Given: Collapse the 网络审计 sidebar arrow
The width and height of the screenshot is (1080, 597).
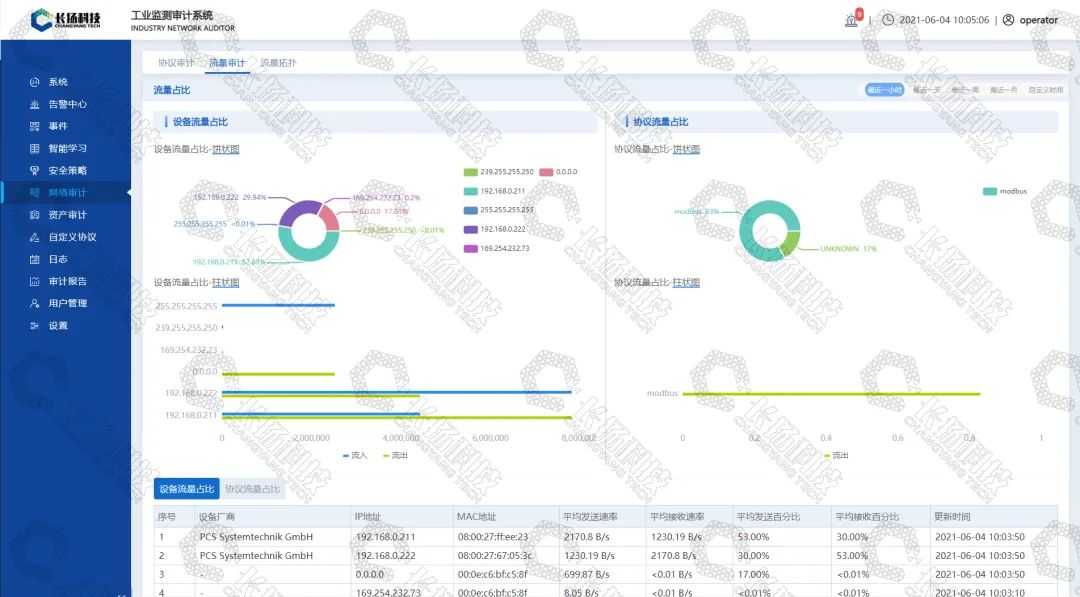Looking at the screenshot, I should [127, 192].
